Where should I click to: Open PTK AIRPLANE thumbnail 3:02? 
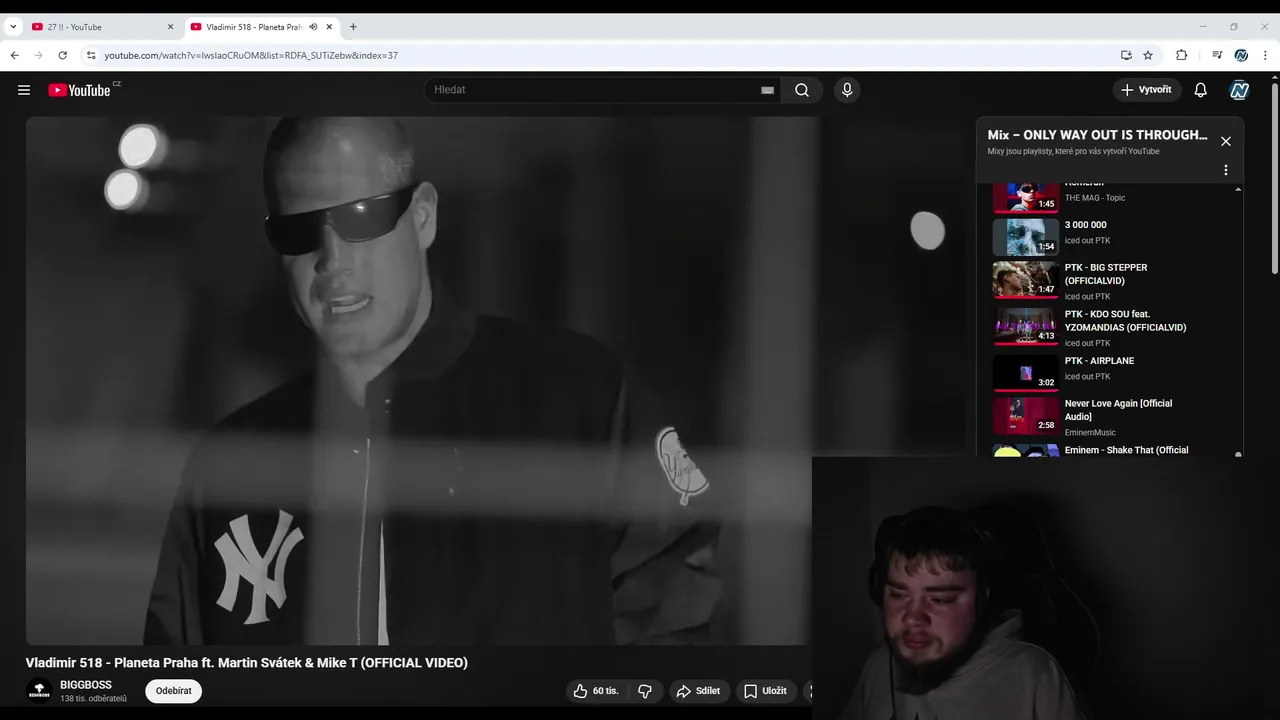point(1025,373)
